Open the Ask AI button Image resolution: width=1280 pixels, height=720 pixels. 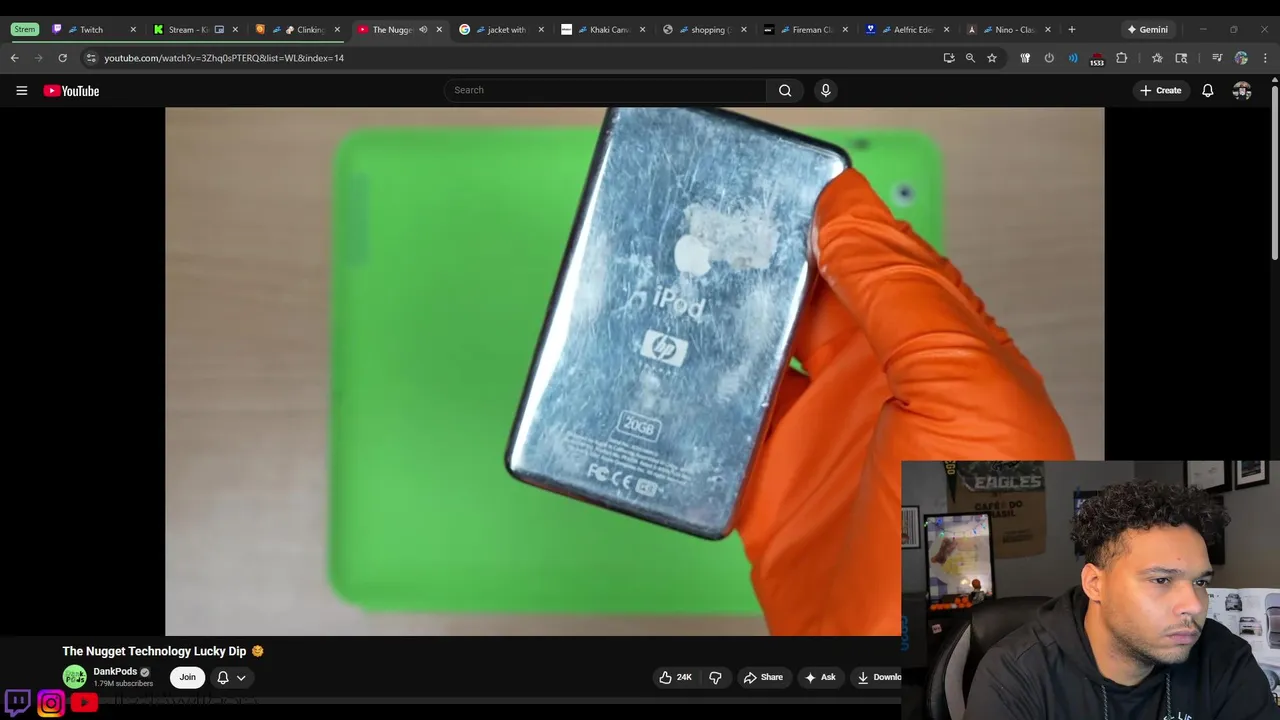[819, 677]
